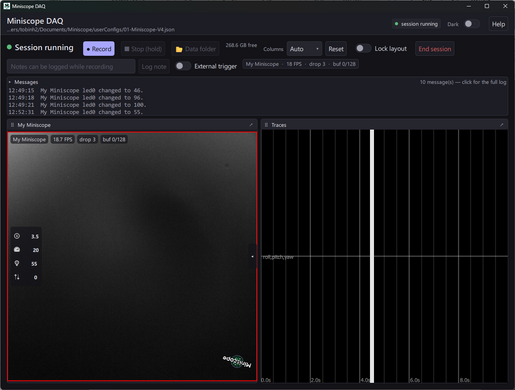The image size is (515, 390).
Task: Toggle the Dark mode switch
Action: pyautogui.click(x=471, y=24)
